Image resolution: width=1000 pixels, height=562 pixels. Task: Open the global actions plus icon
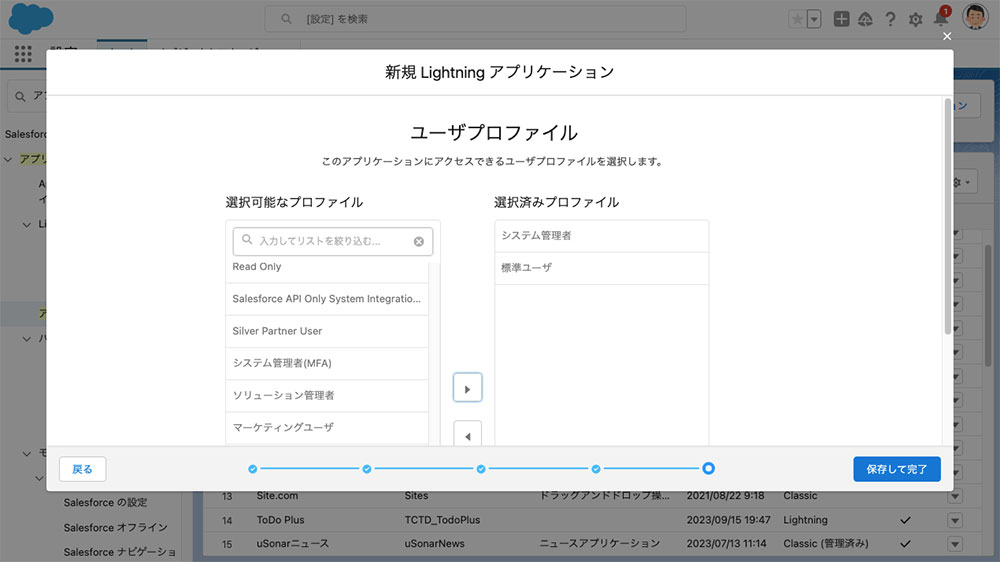click(x=842, y=19)
